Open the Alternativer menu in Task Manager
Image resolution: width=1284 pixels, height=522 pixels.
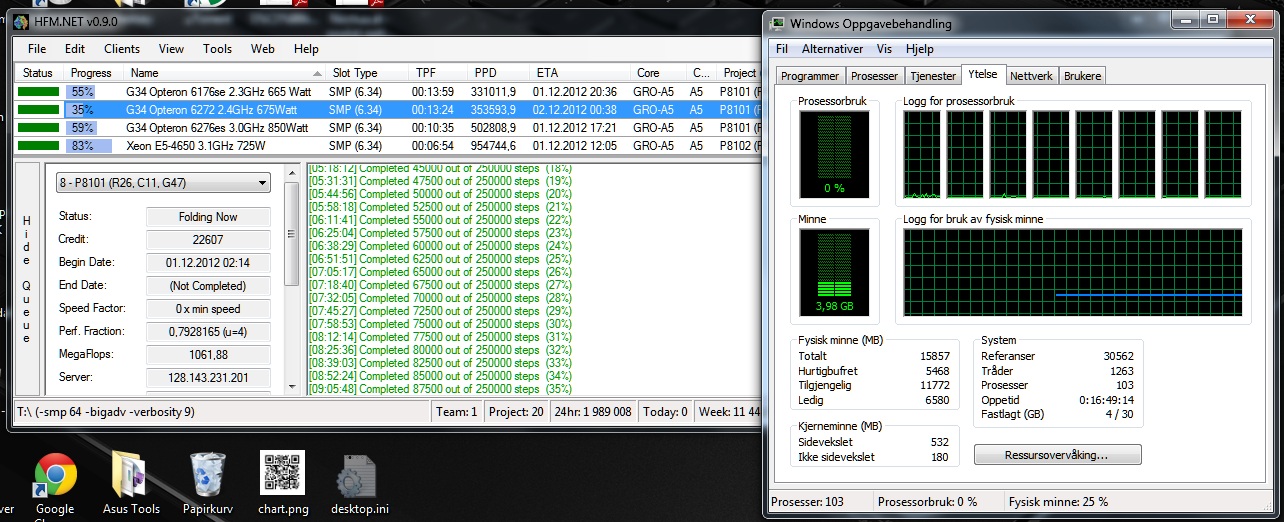click(832, 49)
